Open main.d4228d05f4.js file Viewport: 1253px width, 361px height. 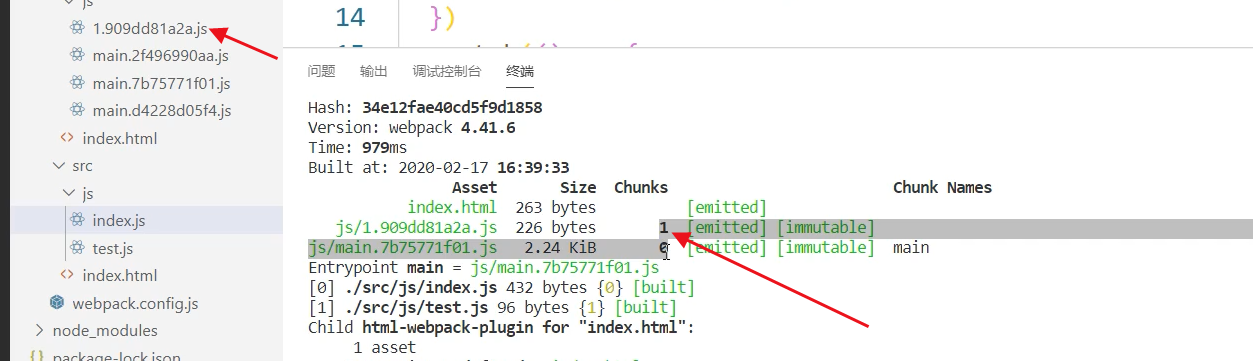162,110
